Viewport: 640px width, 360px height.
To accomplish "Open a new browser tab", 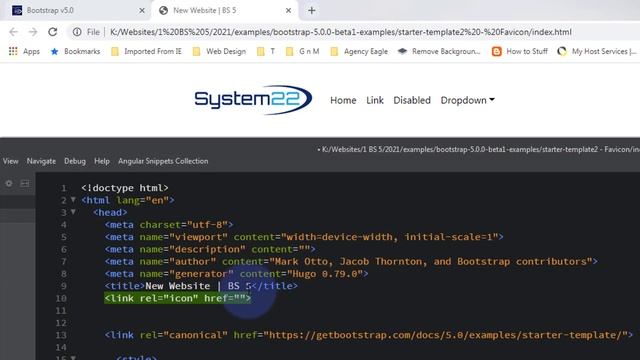I will coord(311,11).
